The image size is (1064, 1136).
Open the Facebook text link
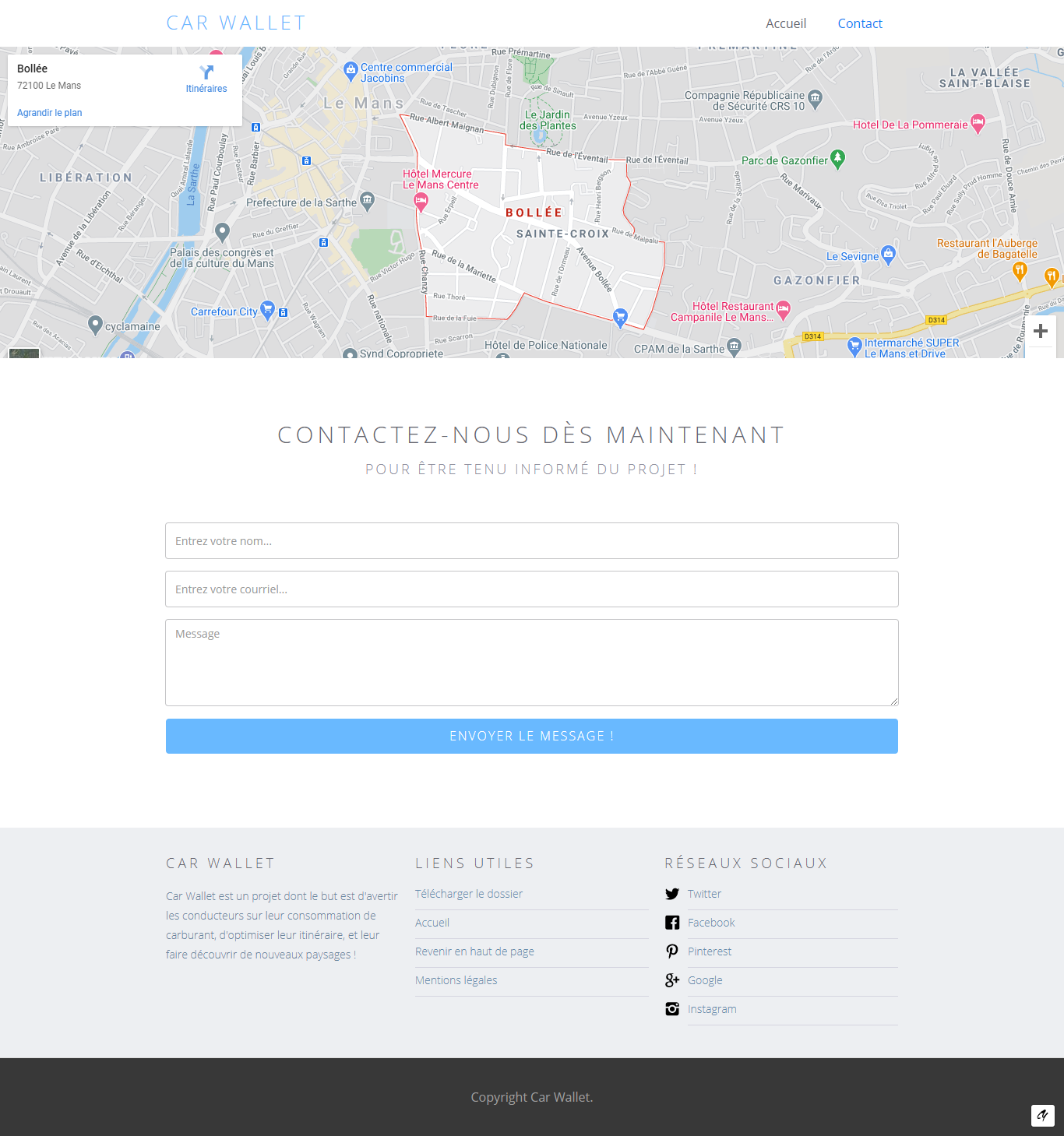(711, 923)
